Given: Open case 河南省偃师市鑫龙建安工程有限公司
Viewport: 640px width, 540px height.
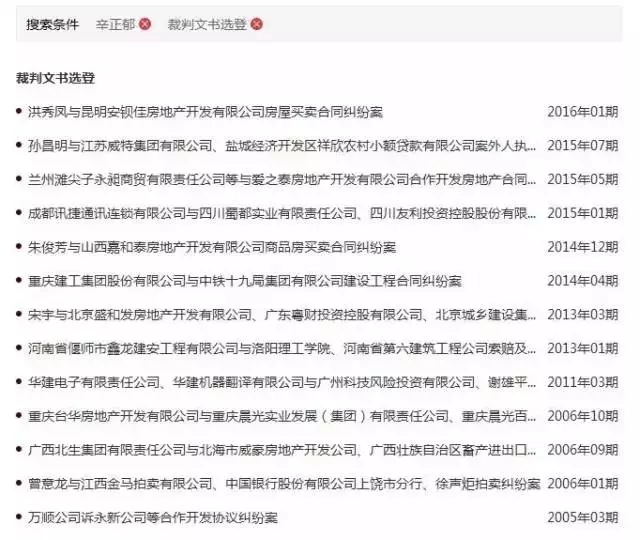Looking at the screenshot, I should point(282,349).
